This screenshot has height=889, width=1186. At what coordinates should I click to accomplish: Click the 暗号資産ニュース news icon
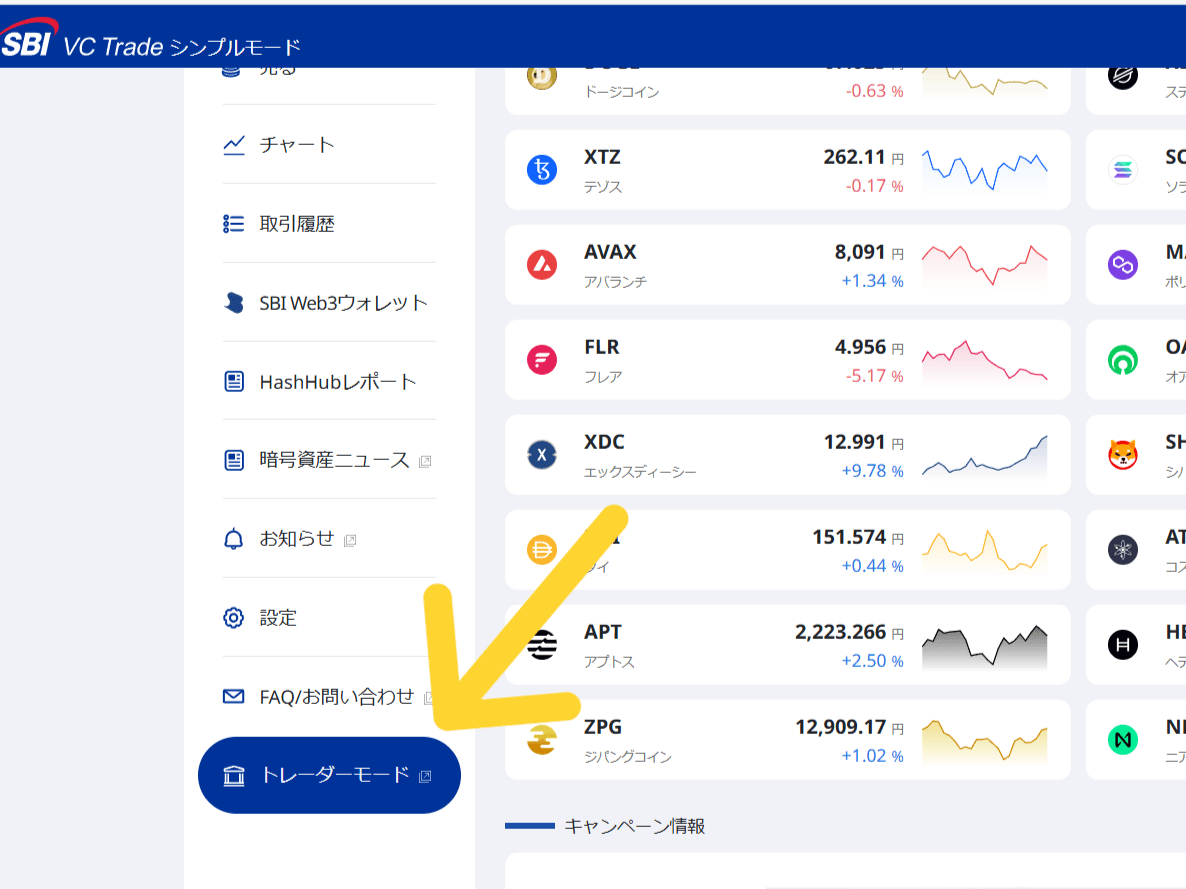click(233, 459)
